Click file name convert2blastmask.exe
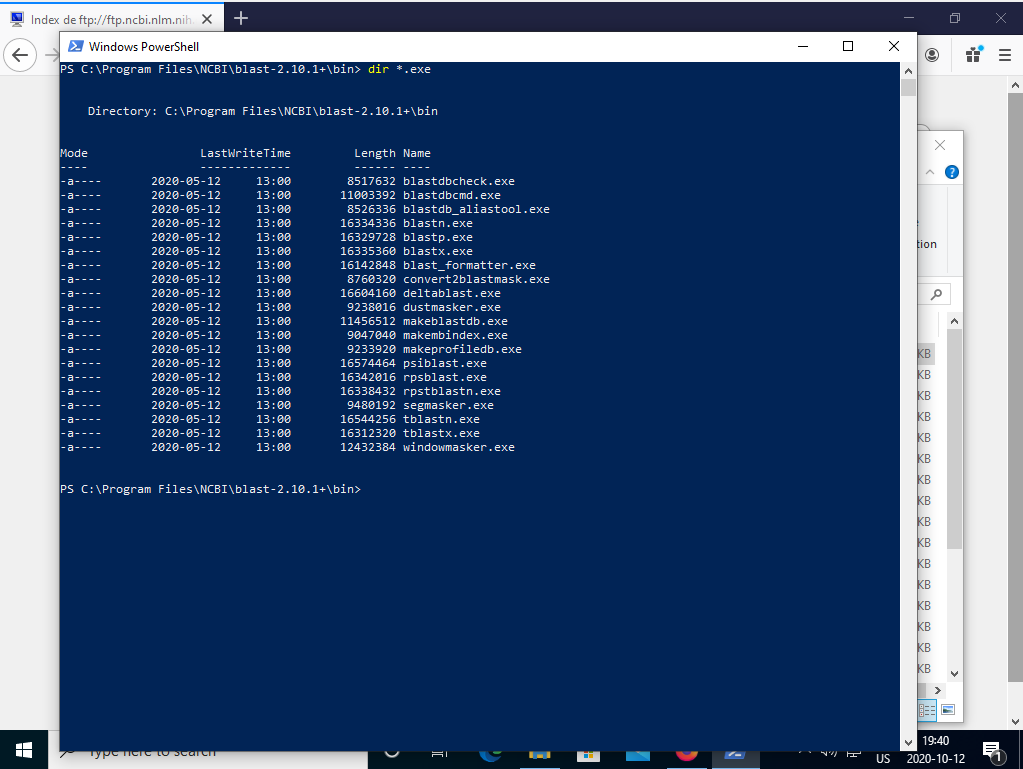 click(476, 279)
